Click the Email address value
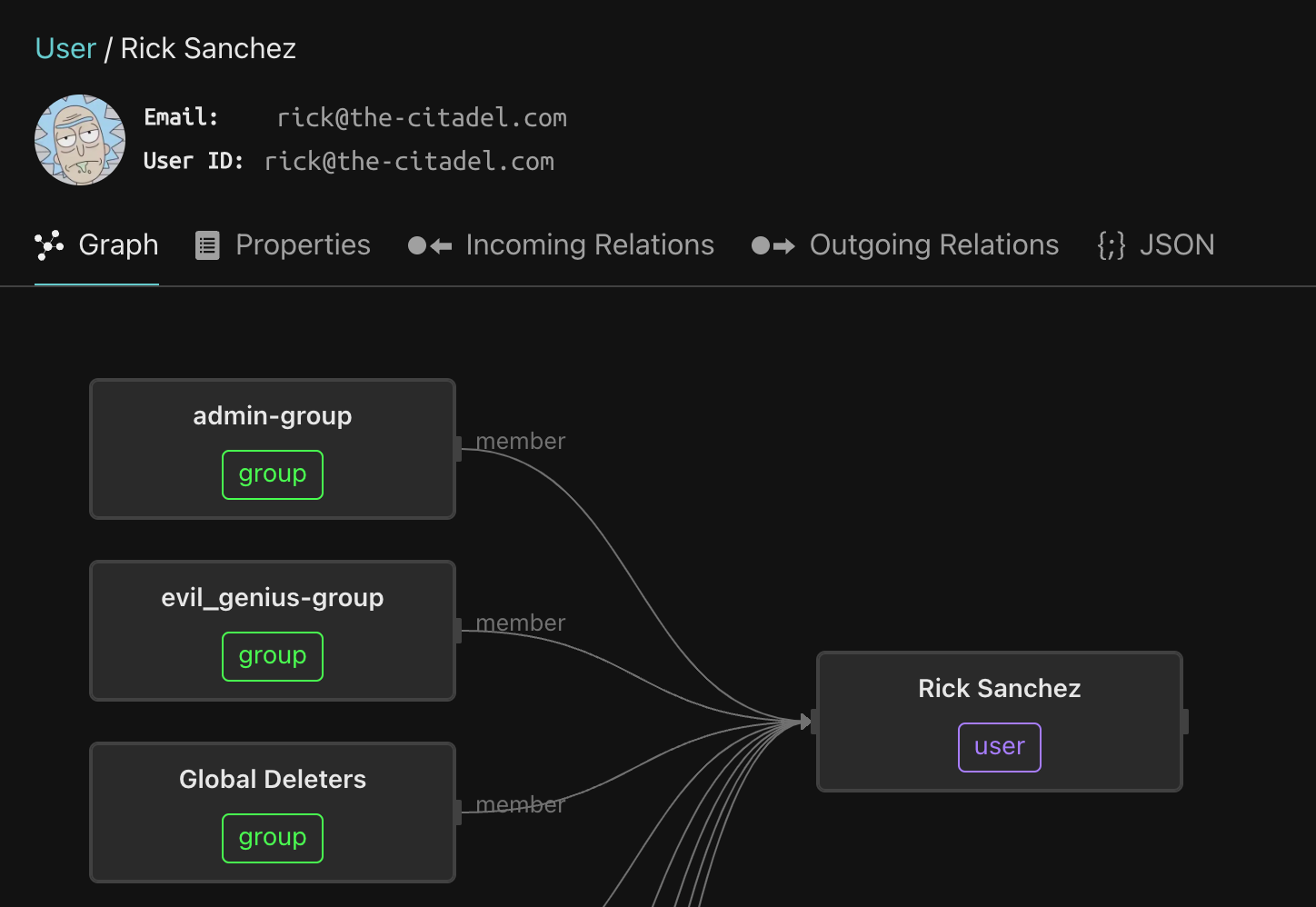The image size is (1316, 907). tap(422, 118)
